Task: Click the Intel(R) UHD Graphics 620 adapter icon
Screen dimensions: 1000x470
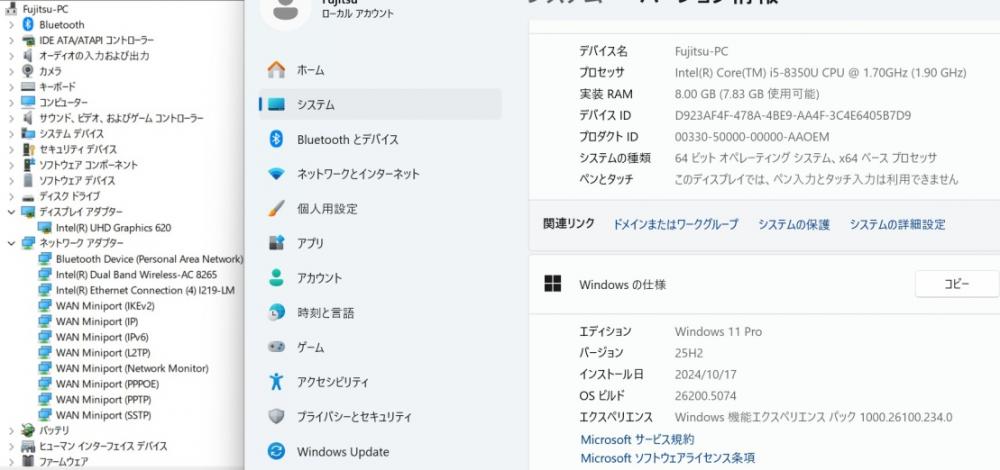Action: coord(45,227)
